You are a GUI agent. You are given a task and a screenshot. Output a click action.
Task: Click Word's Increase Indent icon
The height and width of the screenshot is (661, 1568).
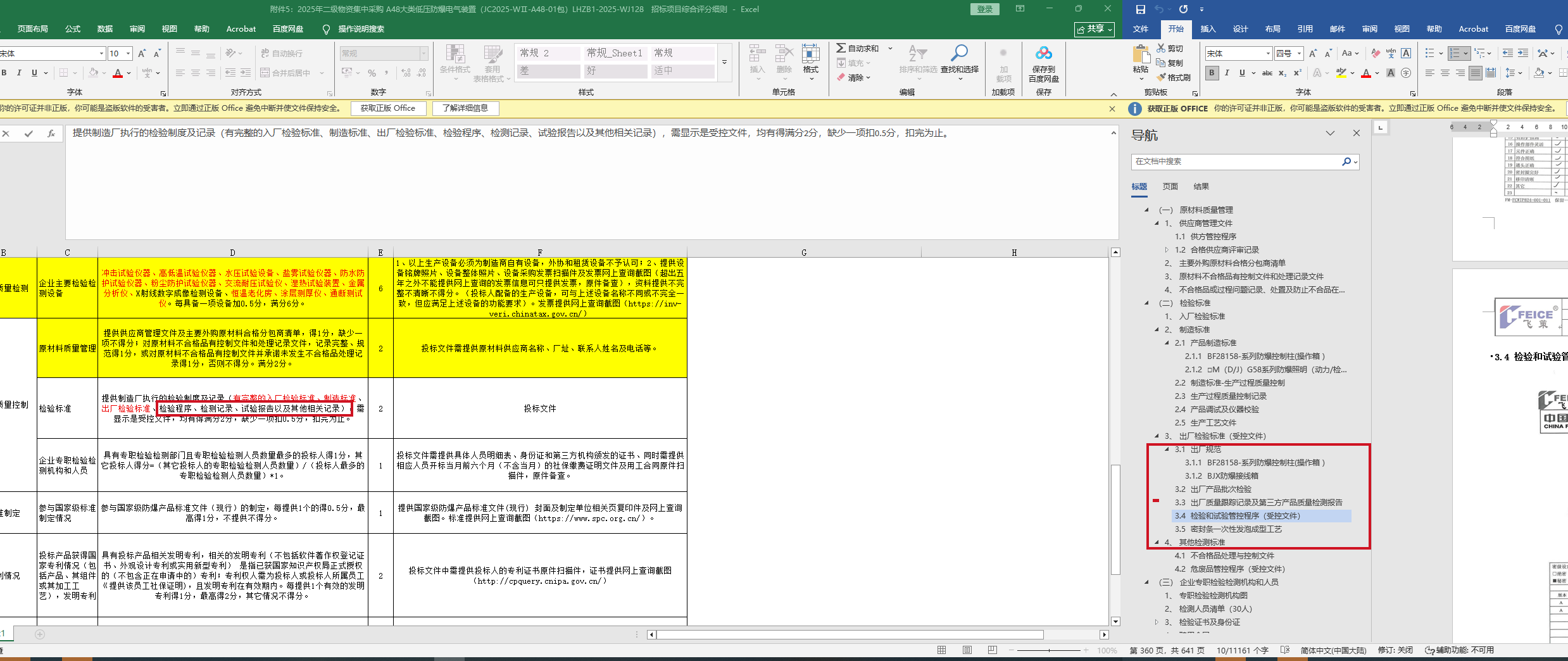[1523, 53]
